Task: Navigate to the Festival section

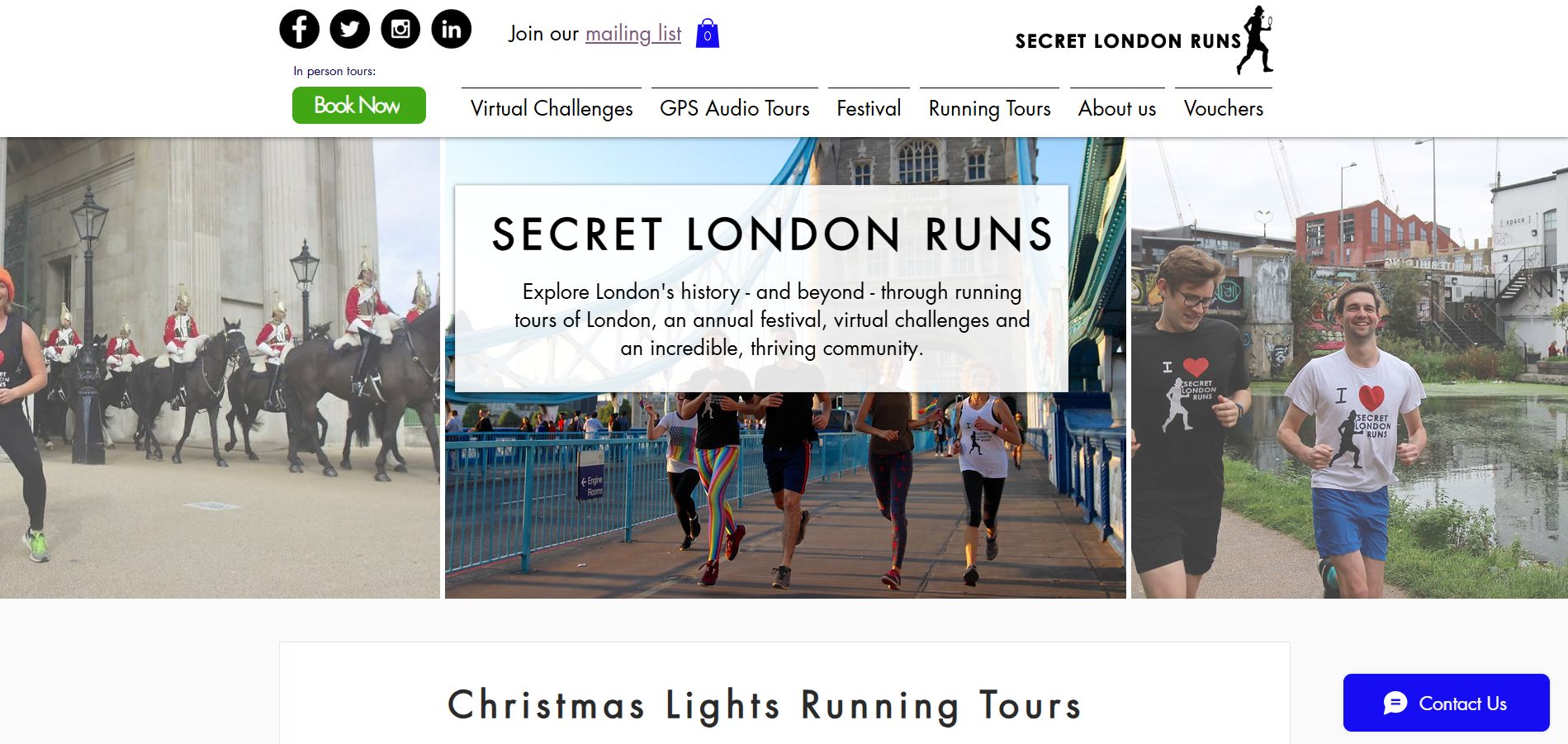Action: tap(869, 108)
